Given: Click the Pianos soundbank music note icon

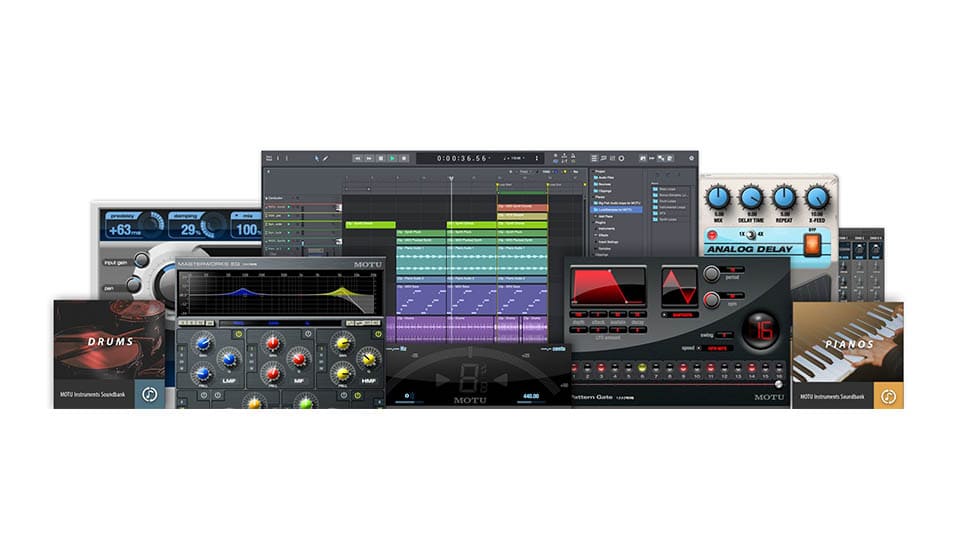Looking at the screenshot, I should 889,395.
